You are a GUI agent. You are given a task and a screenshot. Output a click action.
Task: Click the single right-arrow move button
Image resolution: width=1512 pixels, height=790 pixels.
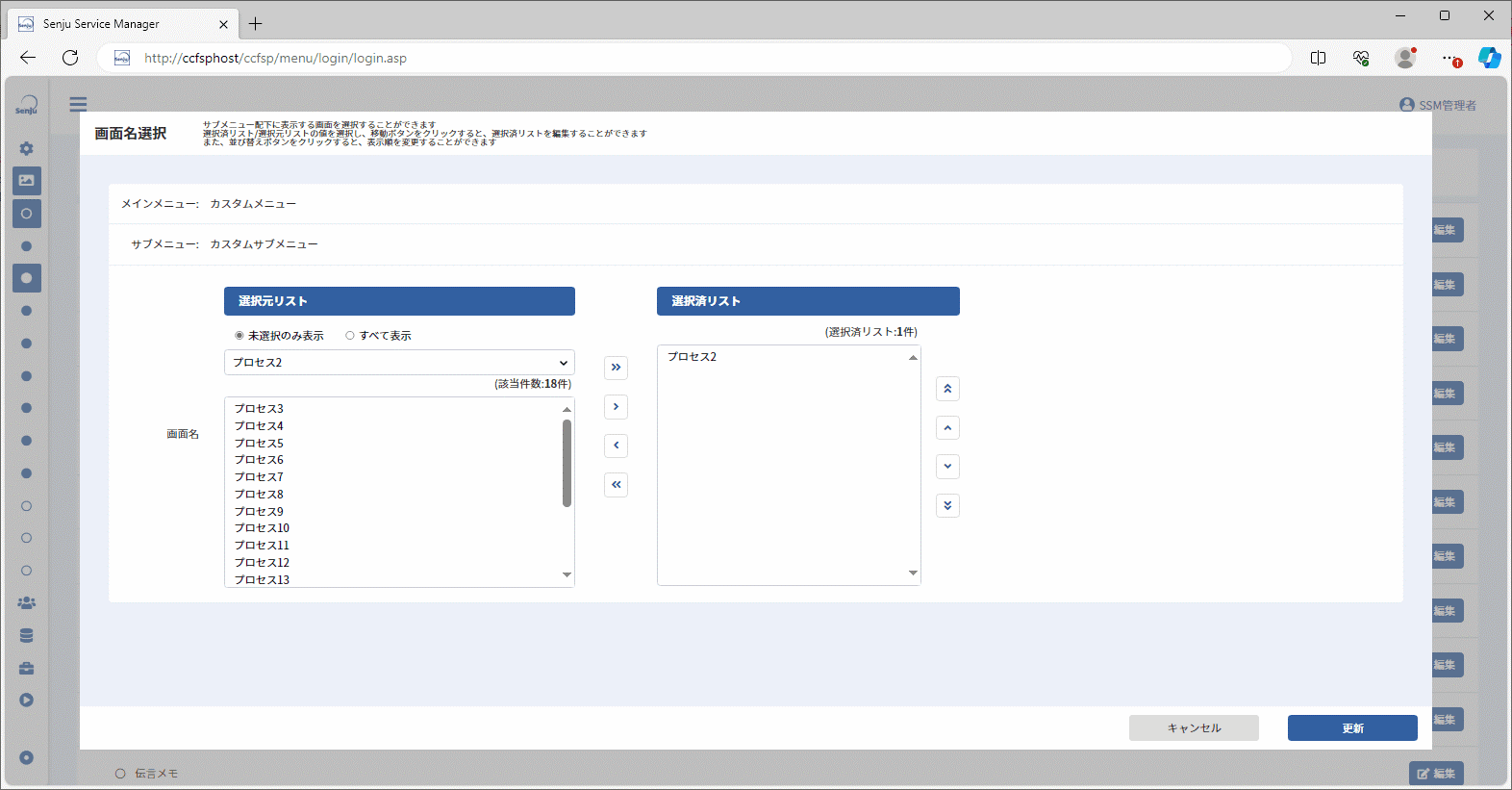click(x=616, y=407)
